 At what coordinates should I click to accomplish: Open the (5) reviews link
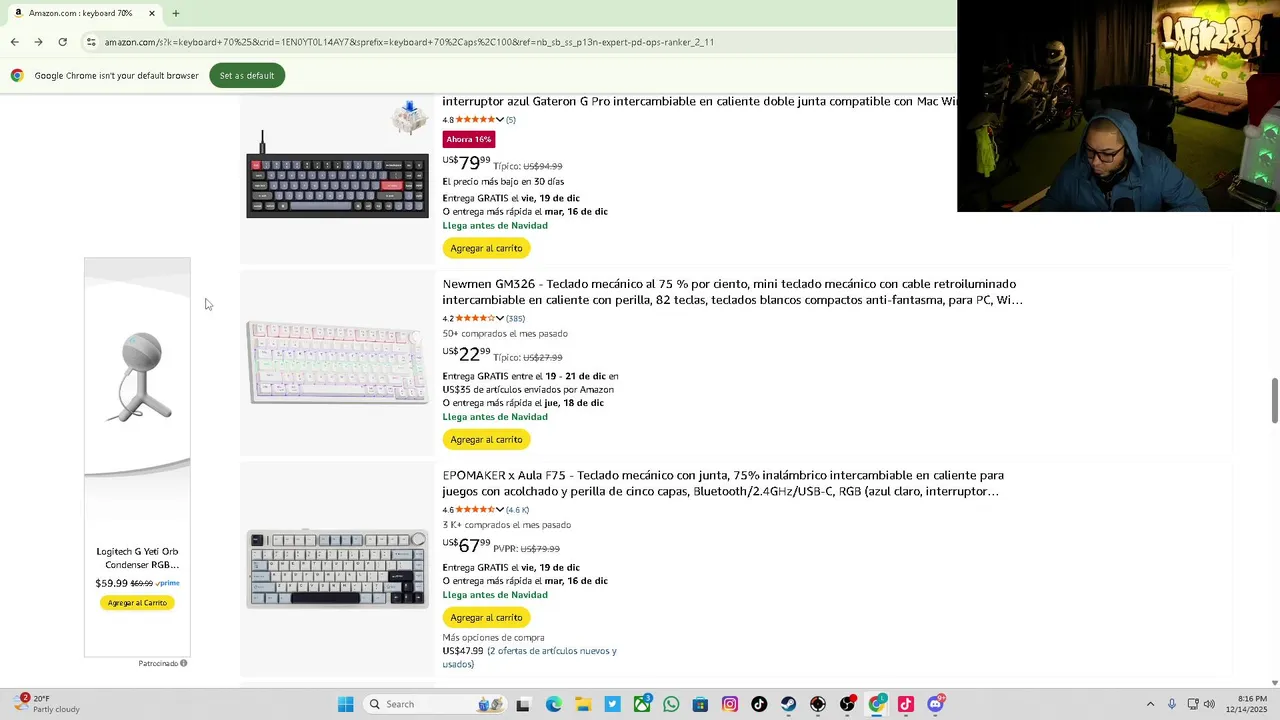510,120
